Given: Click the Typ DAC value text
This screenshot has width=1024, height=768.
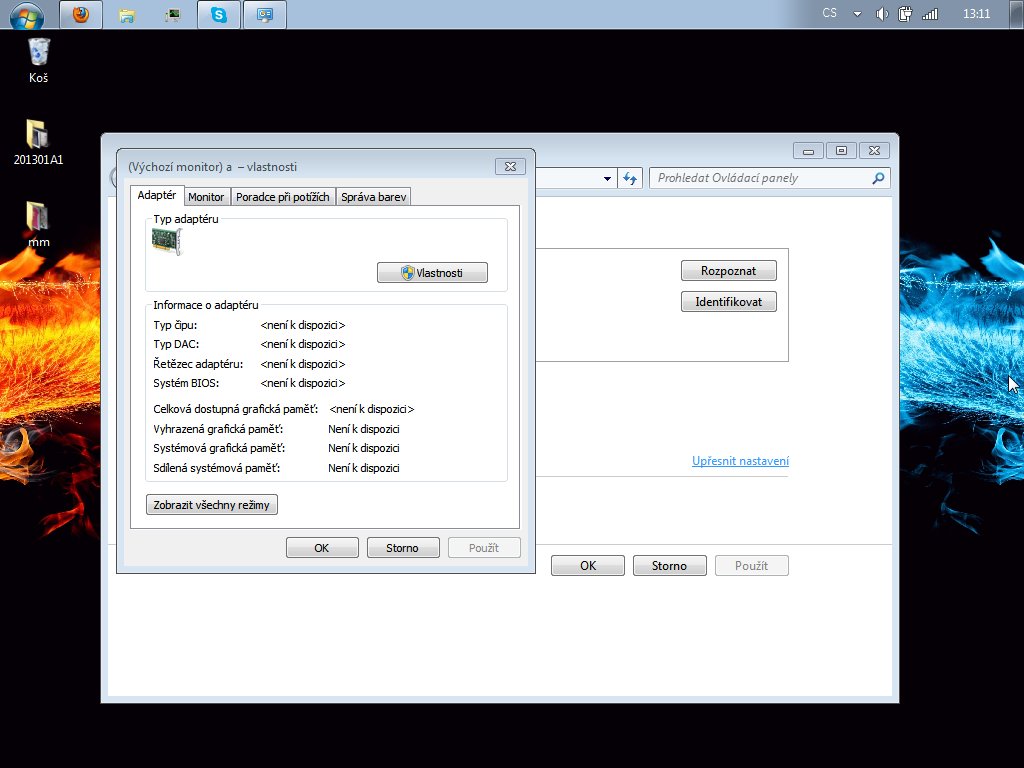Looking at the screenshot, I should coord(302,344).
